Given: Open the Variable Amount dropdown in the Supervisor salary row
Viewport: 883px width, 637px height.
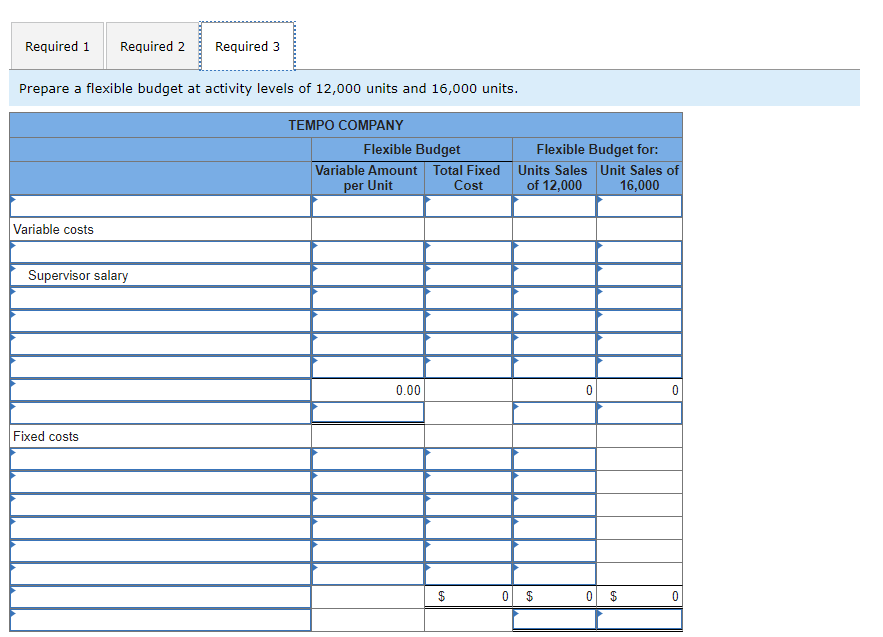Looking at the screenshot, I should [x=367, y=275].
